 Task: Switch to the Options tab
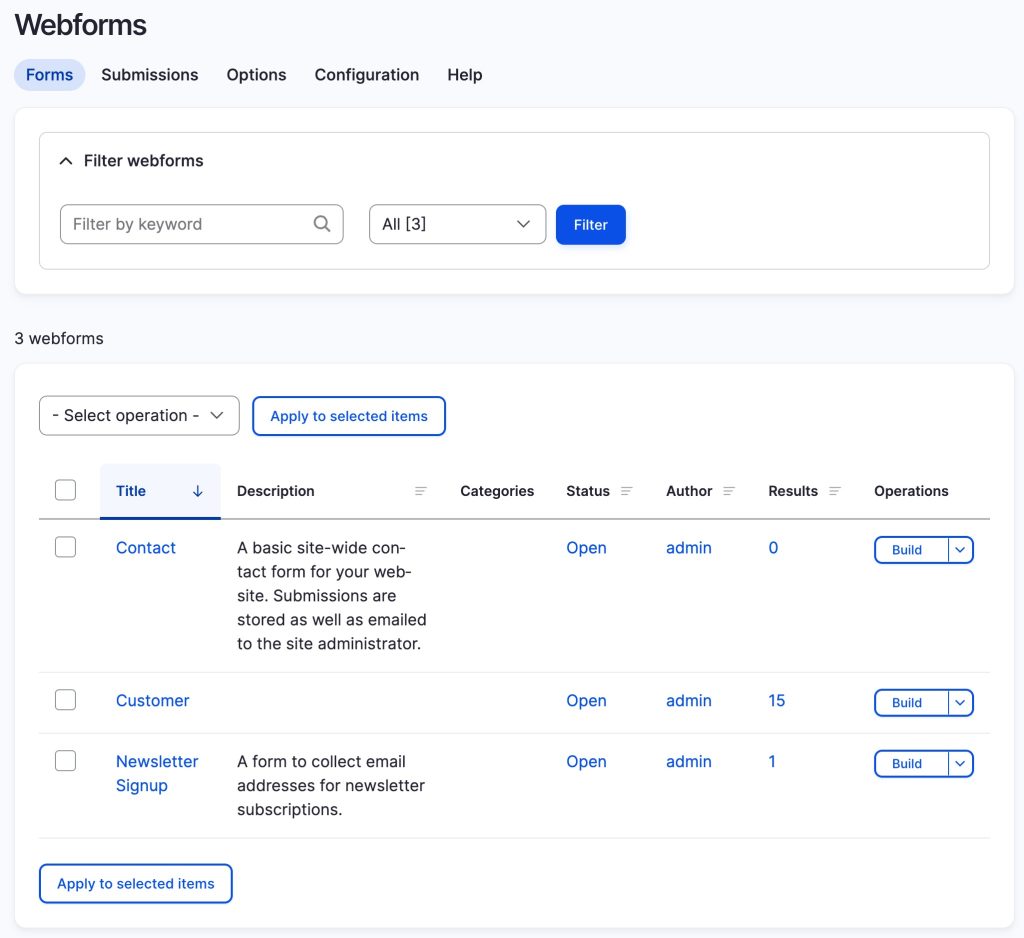coord(257,75)
